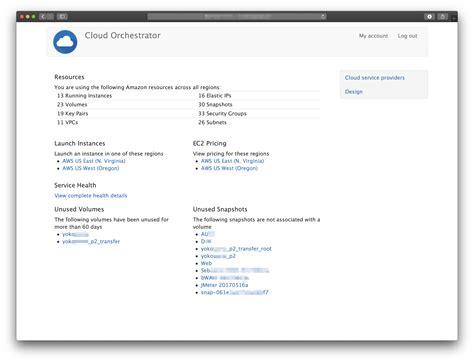Viewport: 474px width, 362px height.
Task: Open the first unused volume 'yoko' link
Action: coord(75,234)
